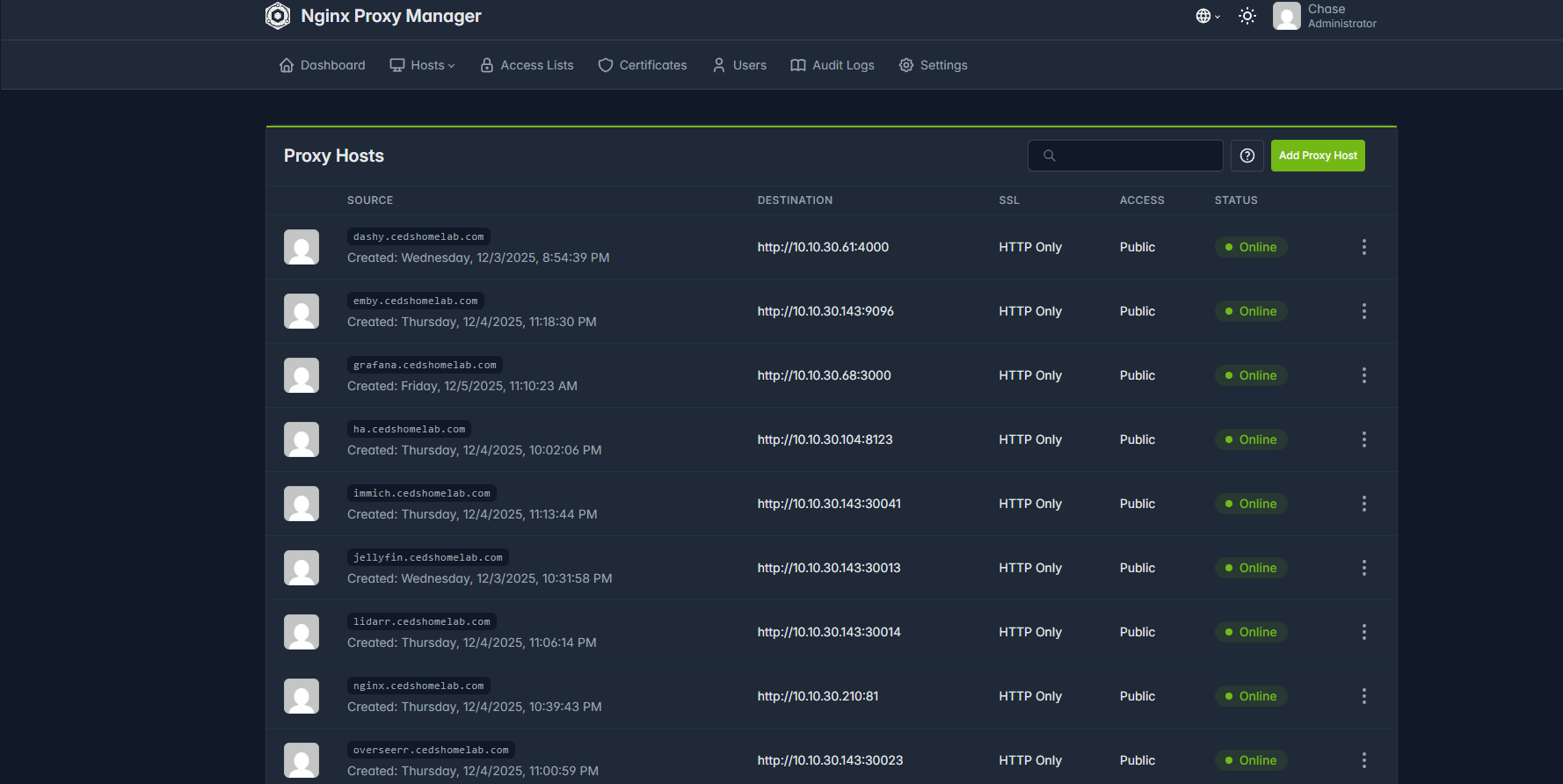Click the Add Proxy Host button
Image resolution: width=1563 pixels, height=784 pixels.
click(x=1318, y=156)
